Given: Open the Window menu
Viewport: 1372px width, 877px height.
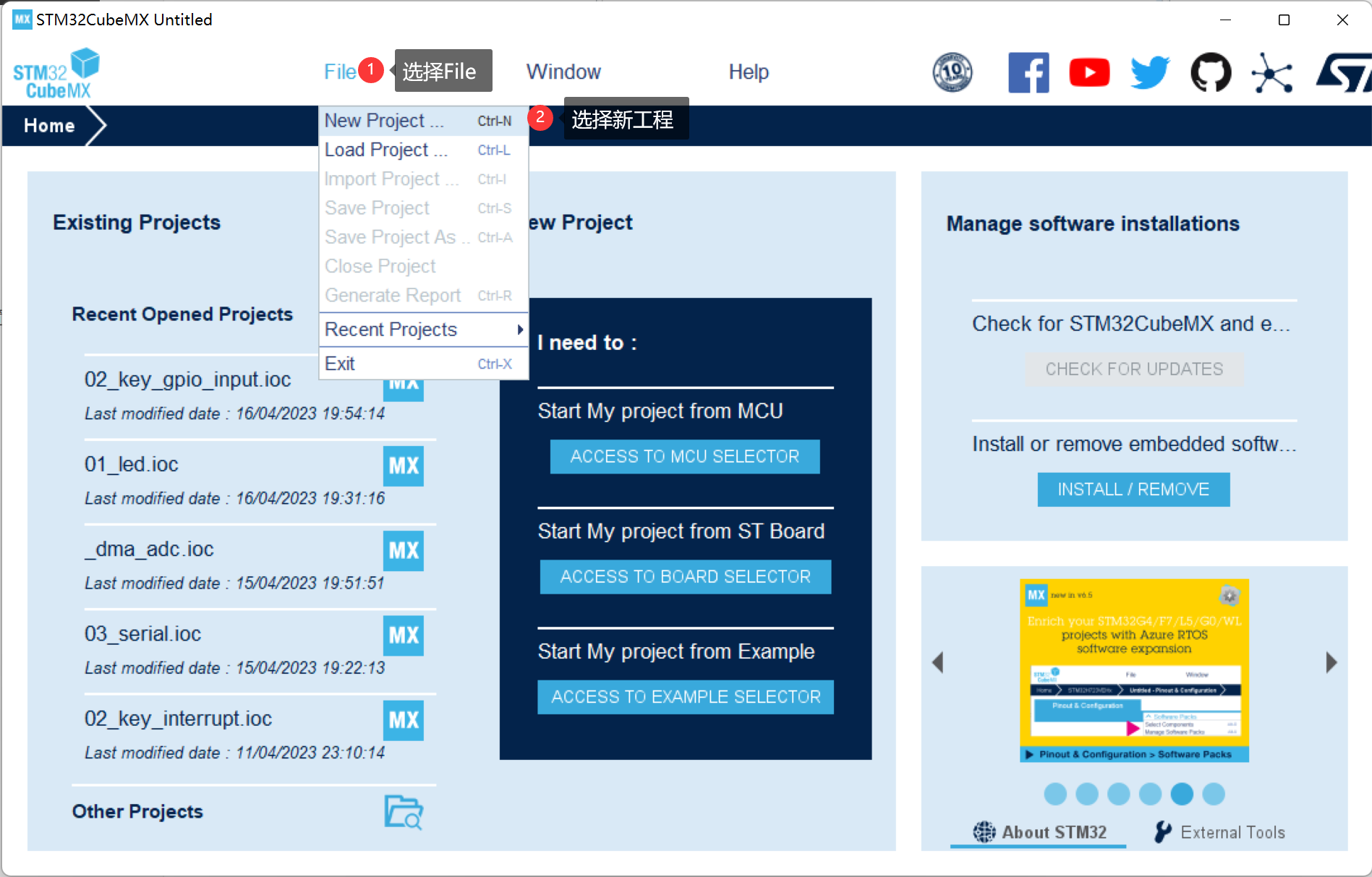Looking at the screenshot, I should tap(563, 72).
